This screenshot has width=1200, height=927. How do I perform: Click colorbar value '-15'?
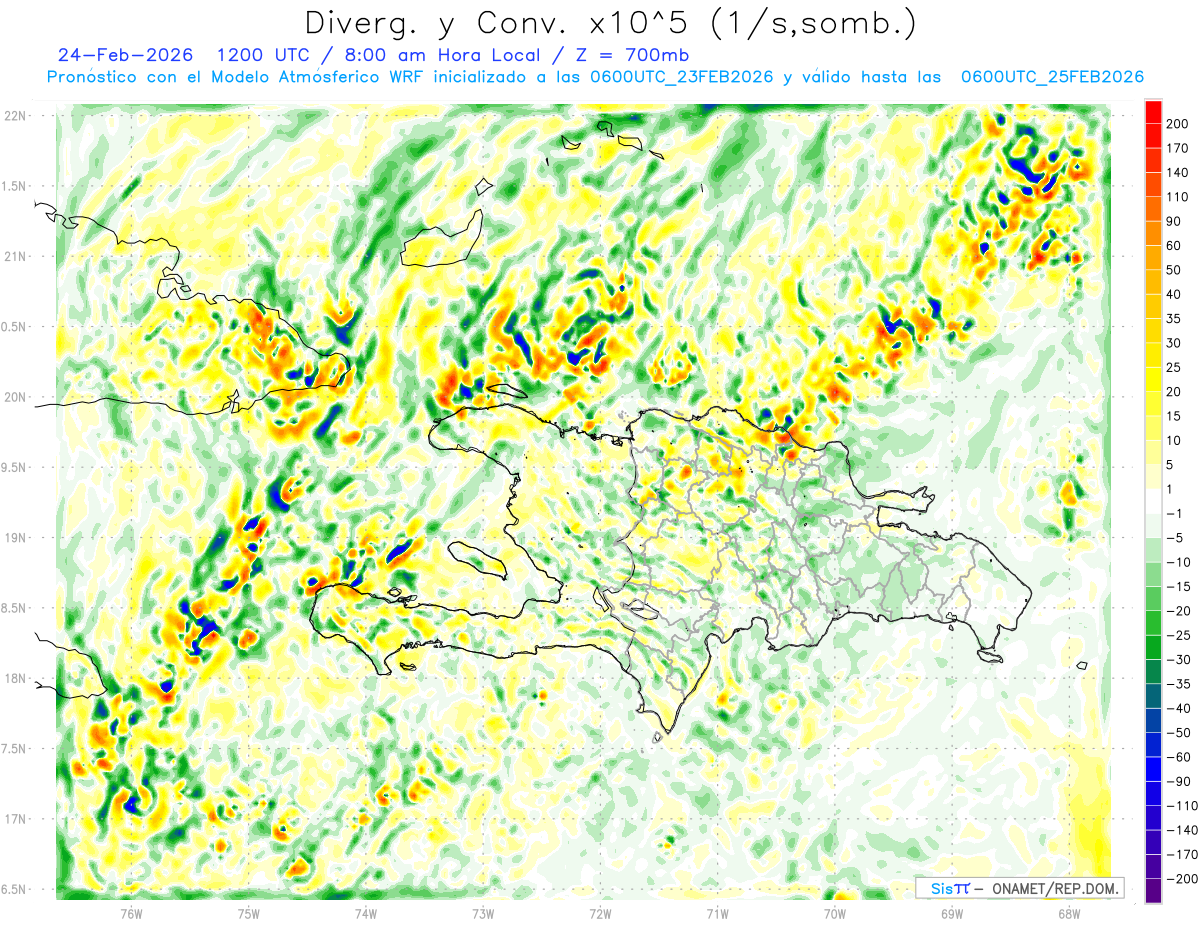pyautogui.click(x=1178, y=586)
